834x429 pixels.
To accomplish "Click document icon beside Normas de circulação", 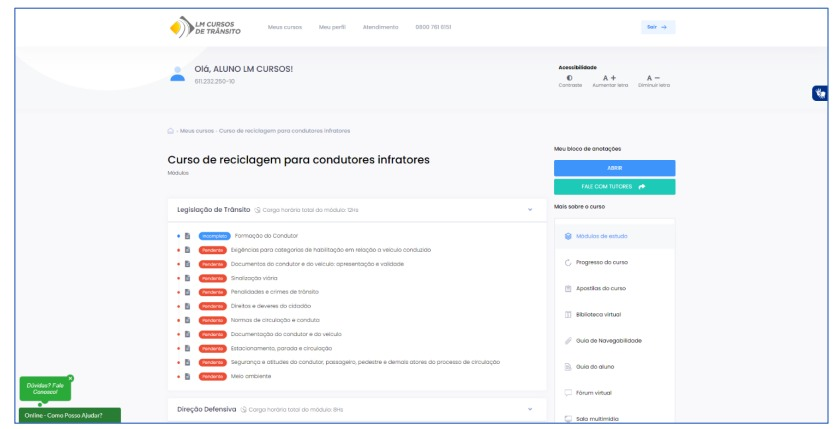I will pyautogui.click(x=187, y=320).
